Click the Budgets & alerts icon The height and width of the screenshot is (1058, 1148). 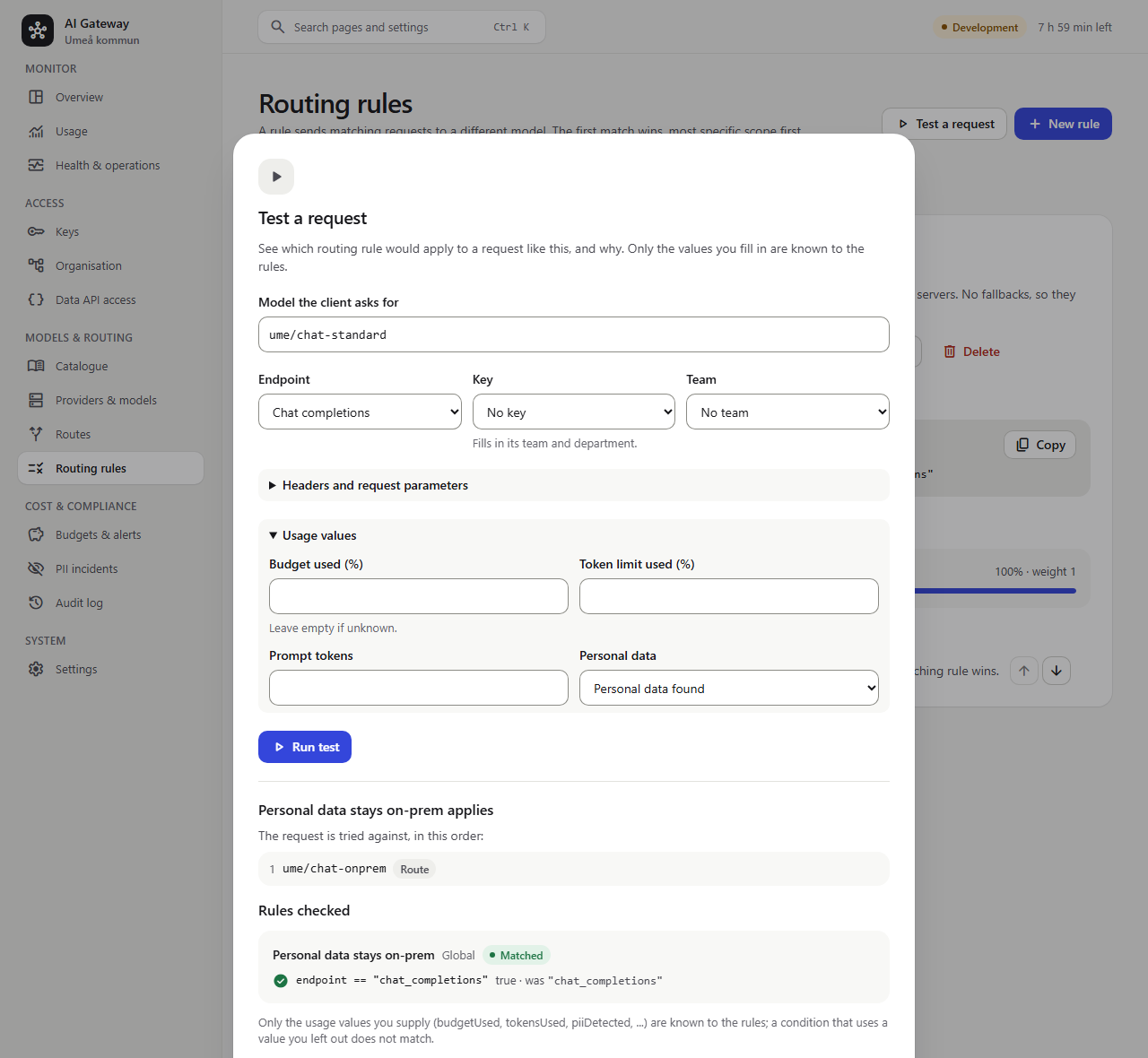[x=36, y=534]
